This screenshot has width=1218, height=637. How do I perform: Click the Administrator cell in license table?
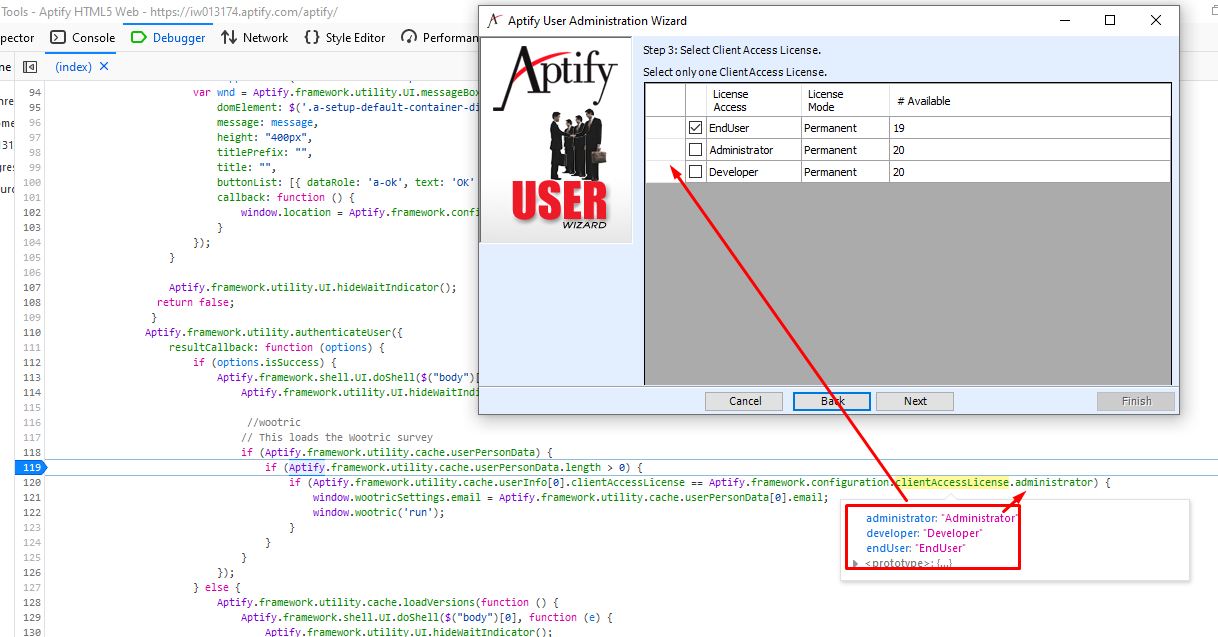[x=754, y=150]
